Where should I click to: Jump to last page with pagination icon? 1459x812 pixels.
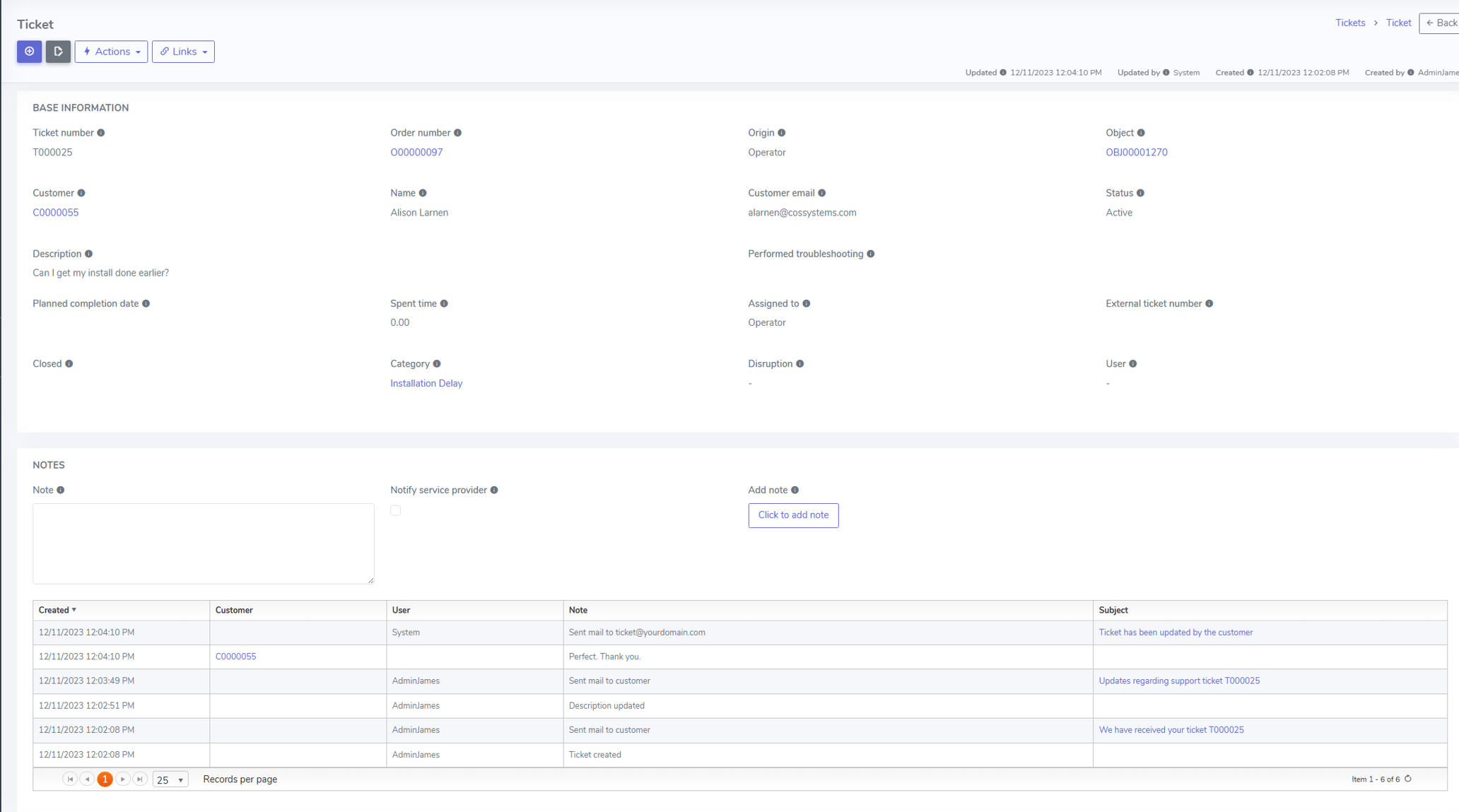point(140,779)
